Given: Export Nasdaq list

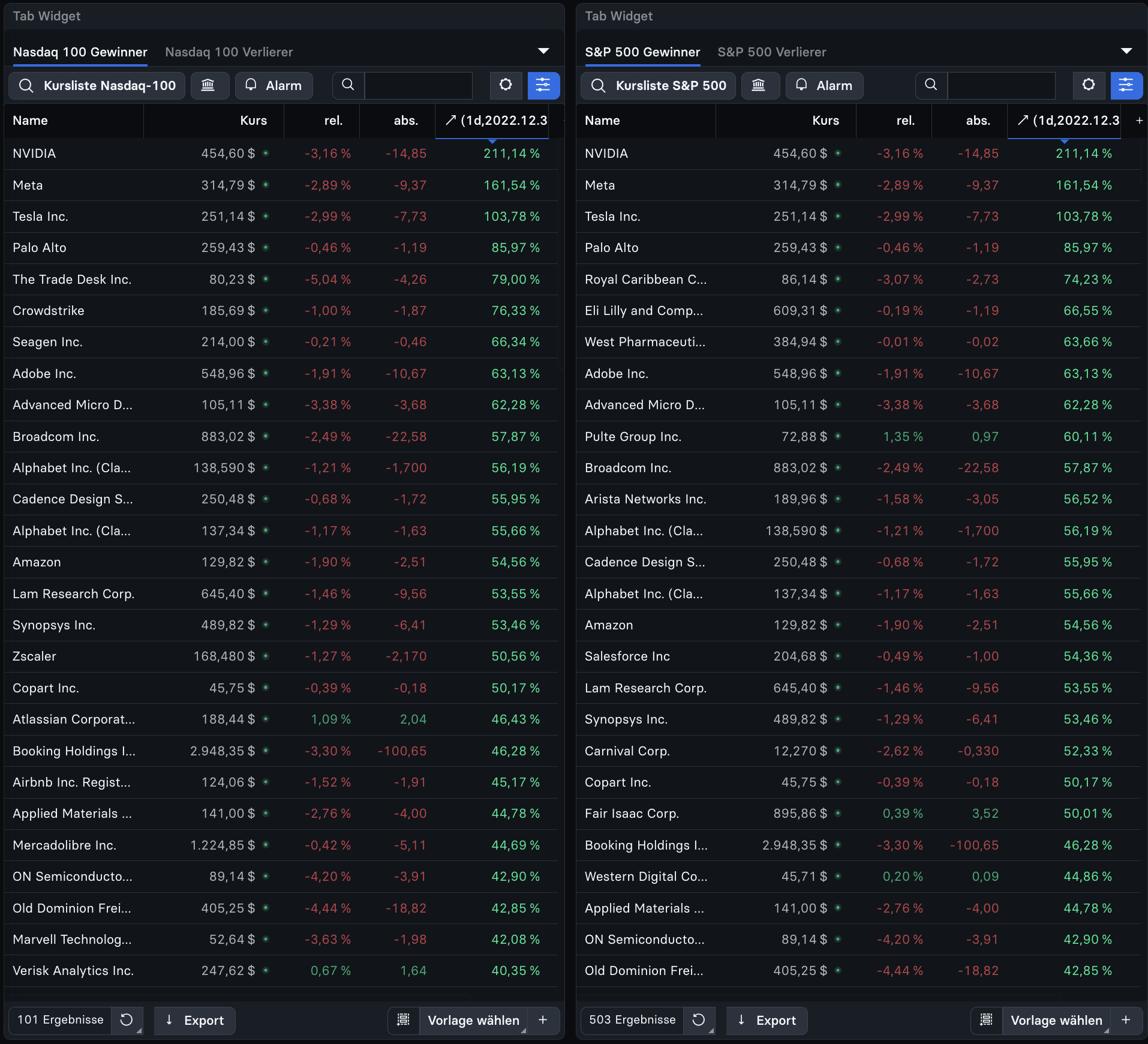Looking at the screenshot, I should point(194,1020).
